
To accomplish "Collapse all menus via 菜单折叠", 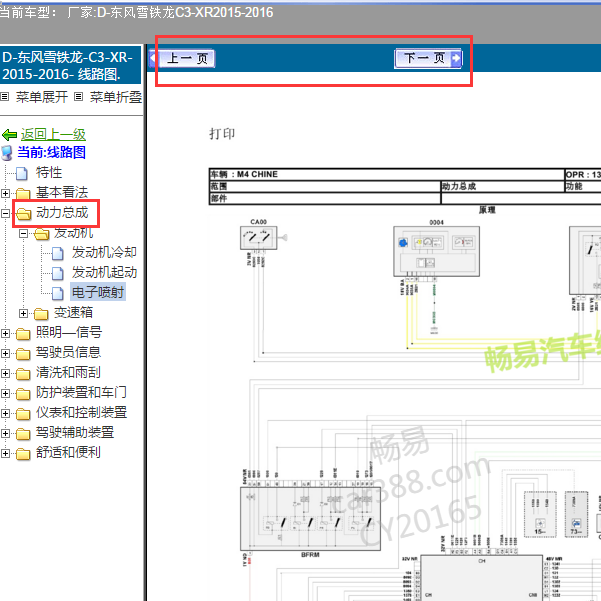I will pyautogui.click(x=116, y=97).
